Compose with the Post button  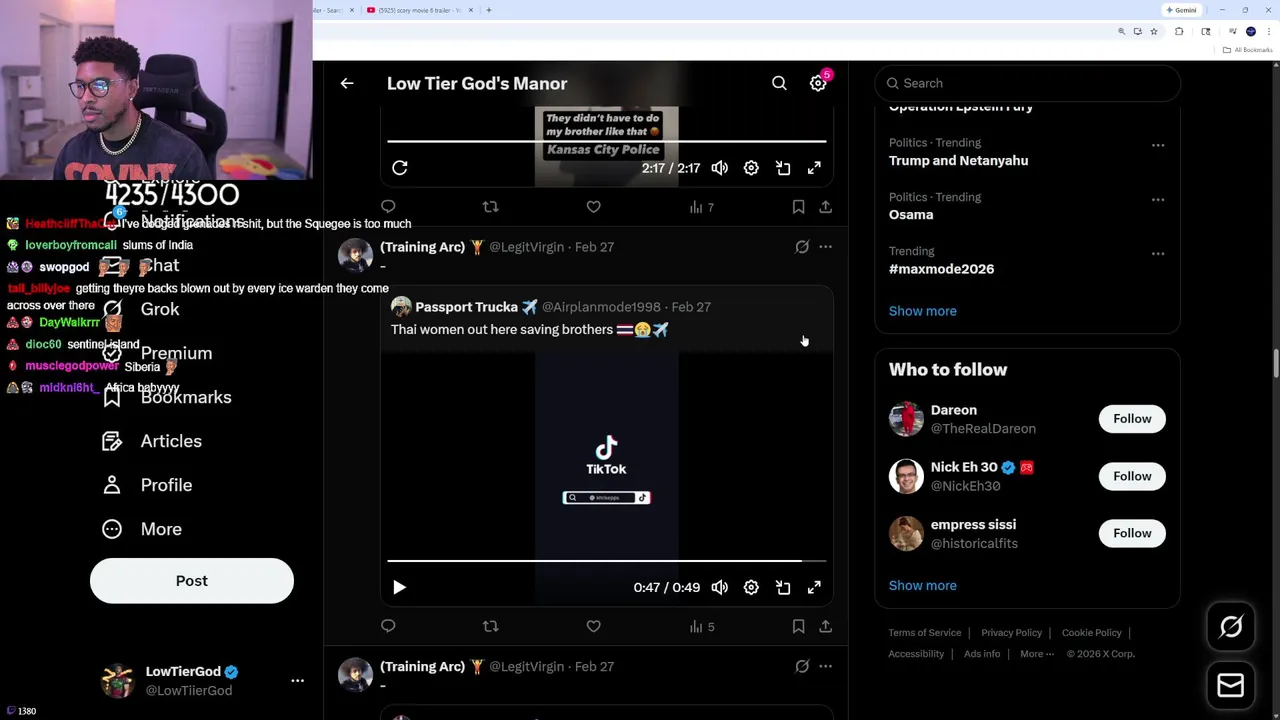click(x=192, y=581)
